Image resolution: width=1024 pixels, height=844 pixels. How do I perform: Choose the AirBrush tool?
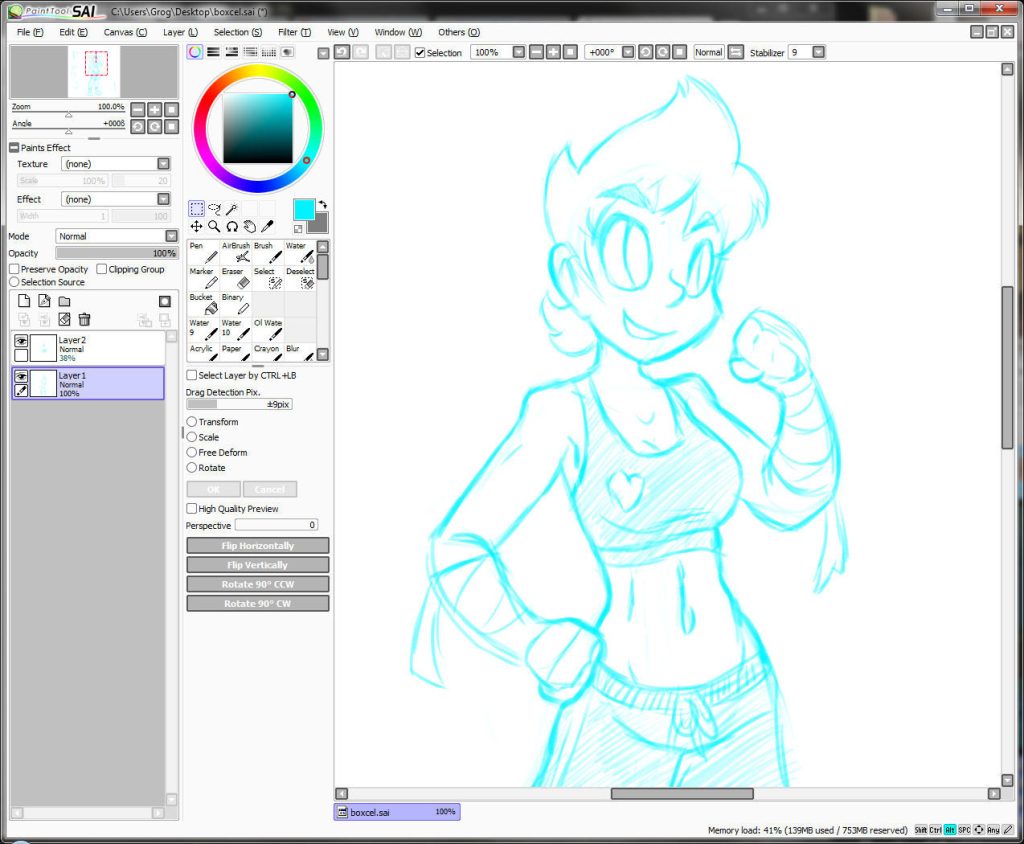(235, 253)
